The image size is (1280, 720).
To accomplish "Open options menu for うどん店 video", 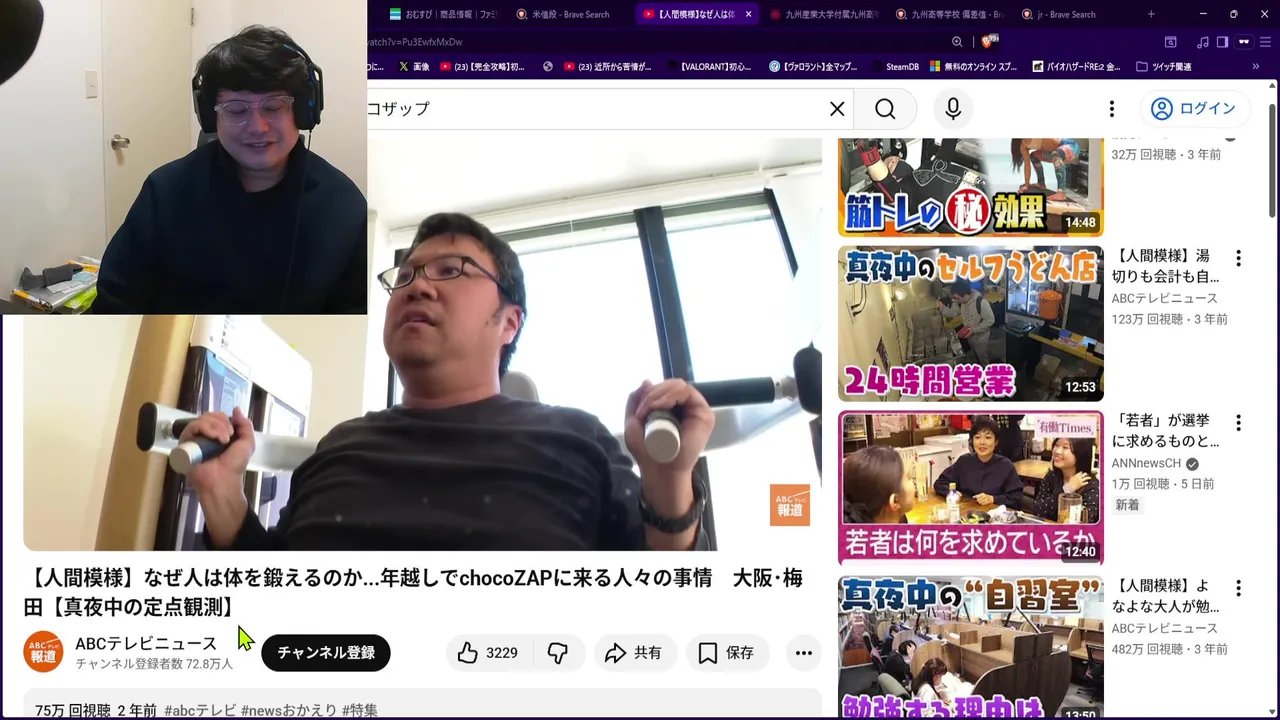I will coord(1238,258).
